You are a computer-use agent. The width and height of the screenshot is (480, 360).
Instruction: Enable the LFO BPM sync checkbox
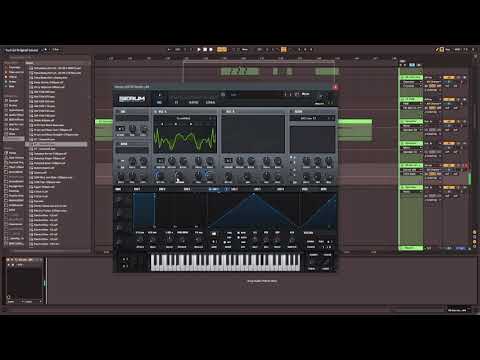click(239, 233)
